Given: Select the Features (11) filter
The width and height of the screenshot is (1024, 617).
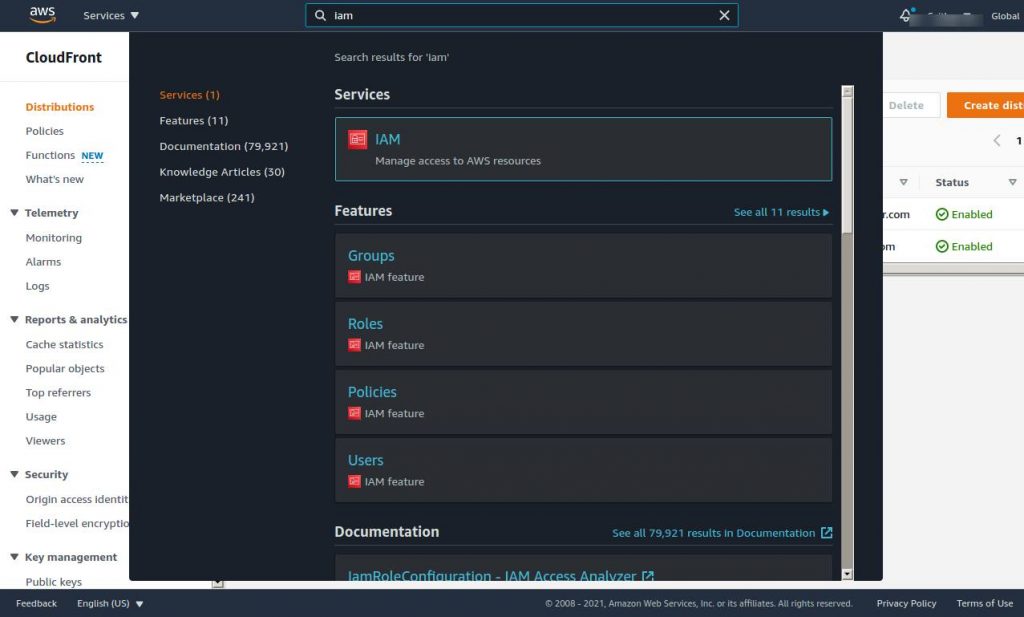Looking at the screenshot, I should click(x=194, y=121).
